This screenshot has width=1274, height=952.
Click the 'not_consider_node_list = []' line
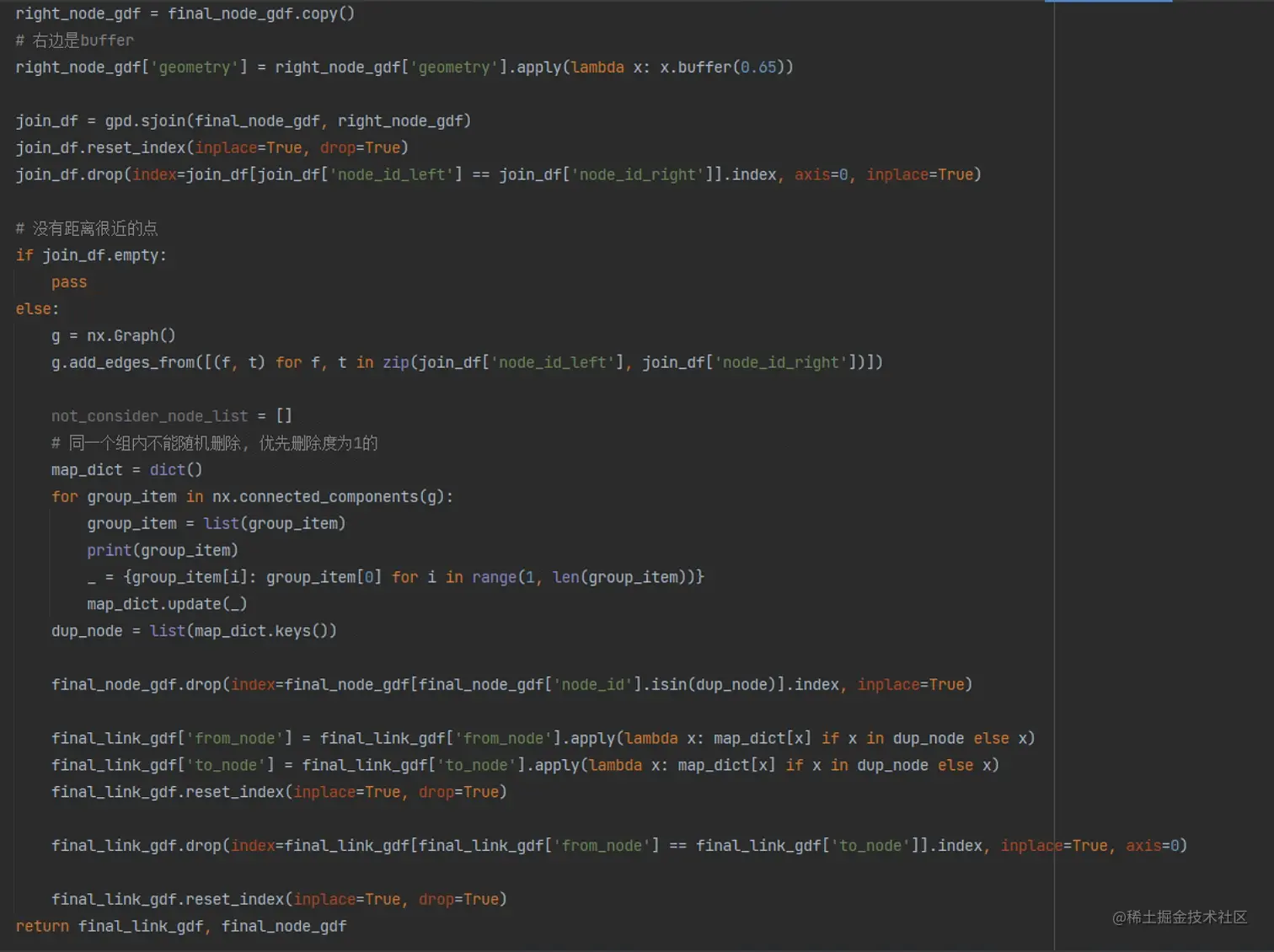(172, 416)
